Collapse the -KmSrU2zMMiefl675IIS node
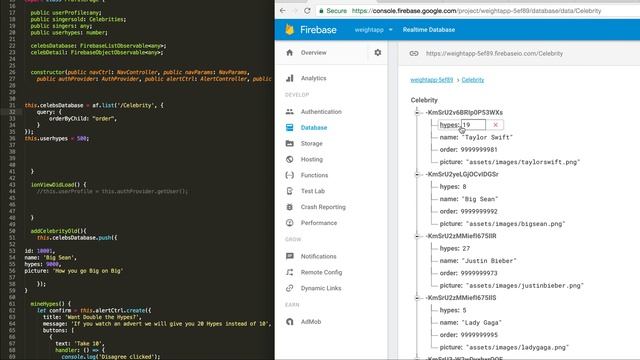Screen dimensions: 640x360 point(417,298)
